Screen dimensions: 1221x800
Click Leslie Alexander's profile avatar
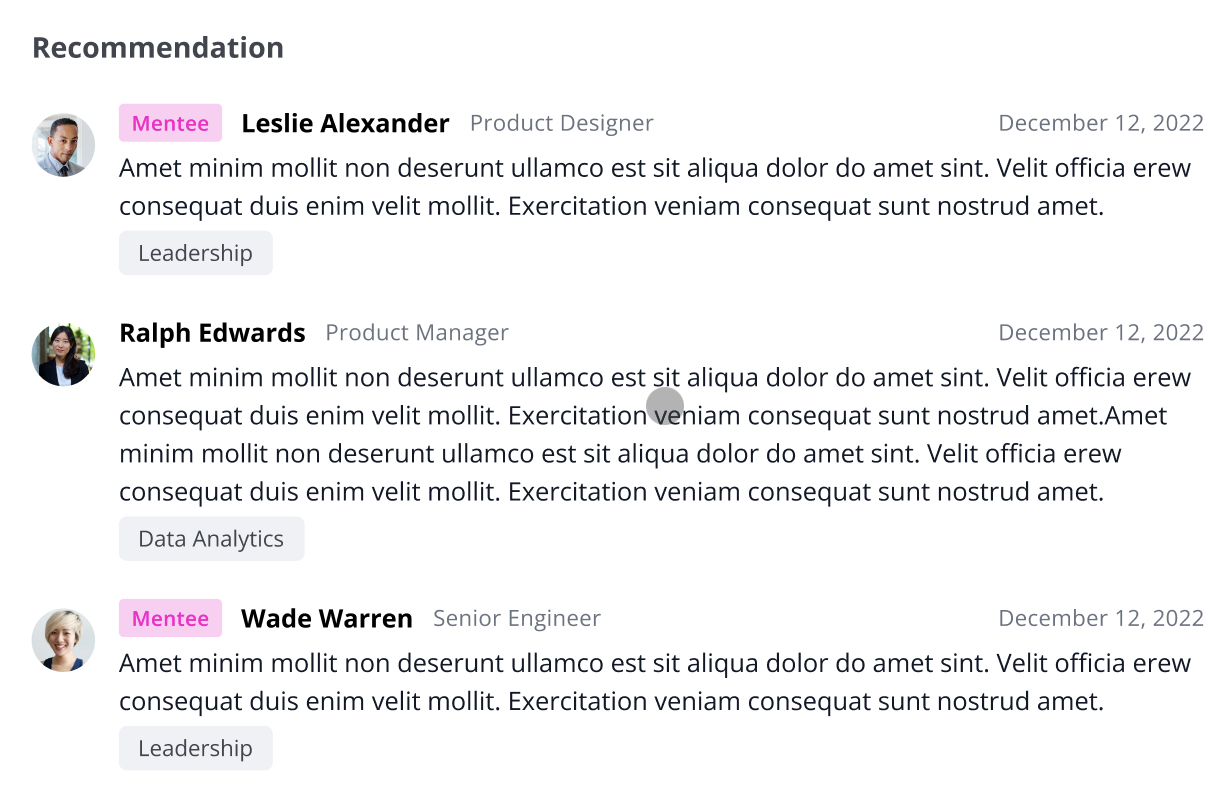pos(64,145)
